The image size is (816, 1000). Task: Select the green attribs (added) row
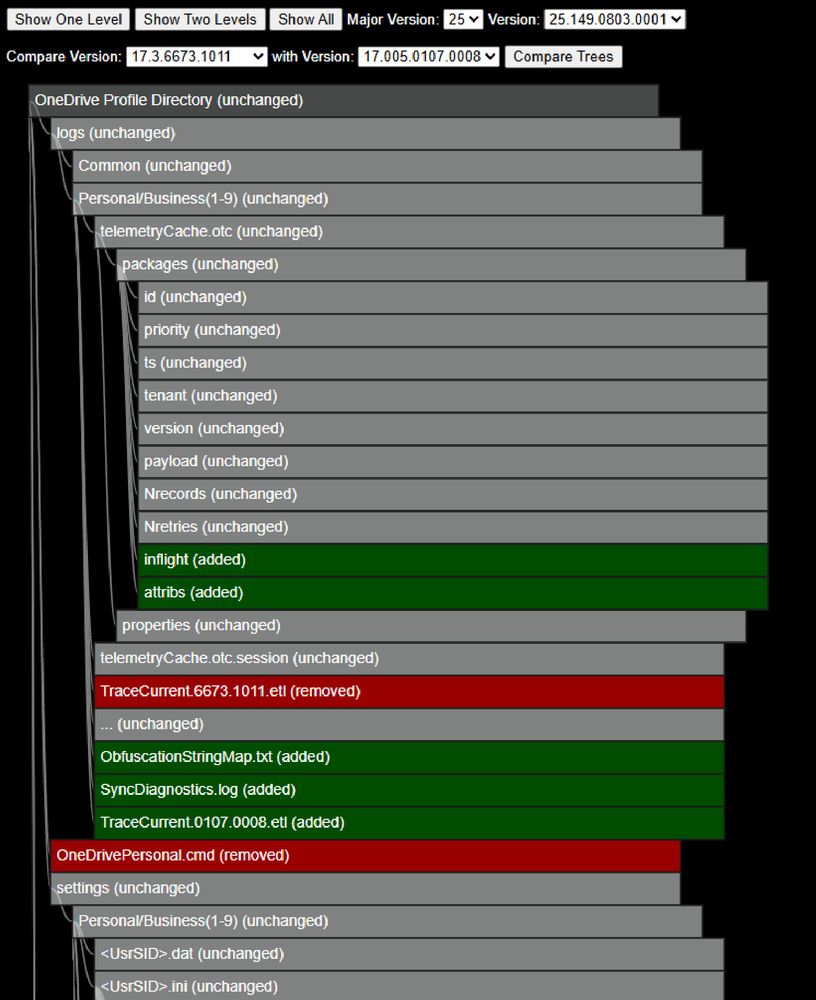[x=453, y=593]
